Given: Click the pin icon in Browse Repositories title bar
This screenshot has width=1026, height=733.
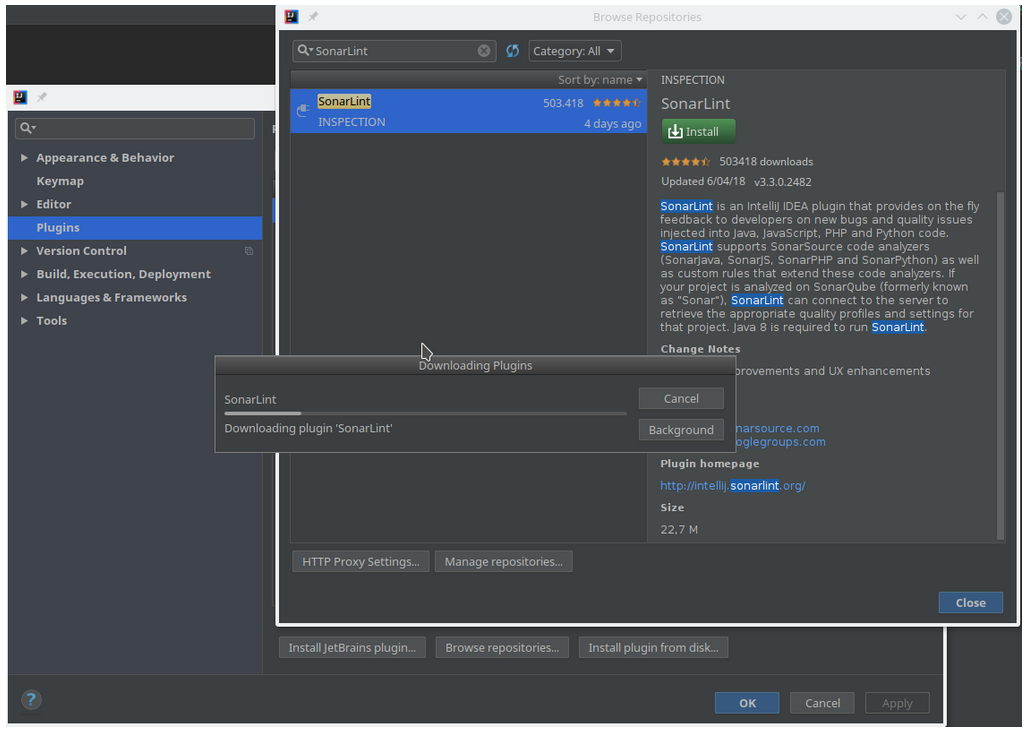Looking at the screenshot, I should (x=313, y=16).
